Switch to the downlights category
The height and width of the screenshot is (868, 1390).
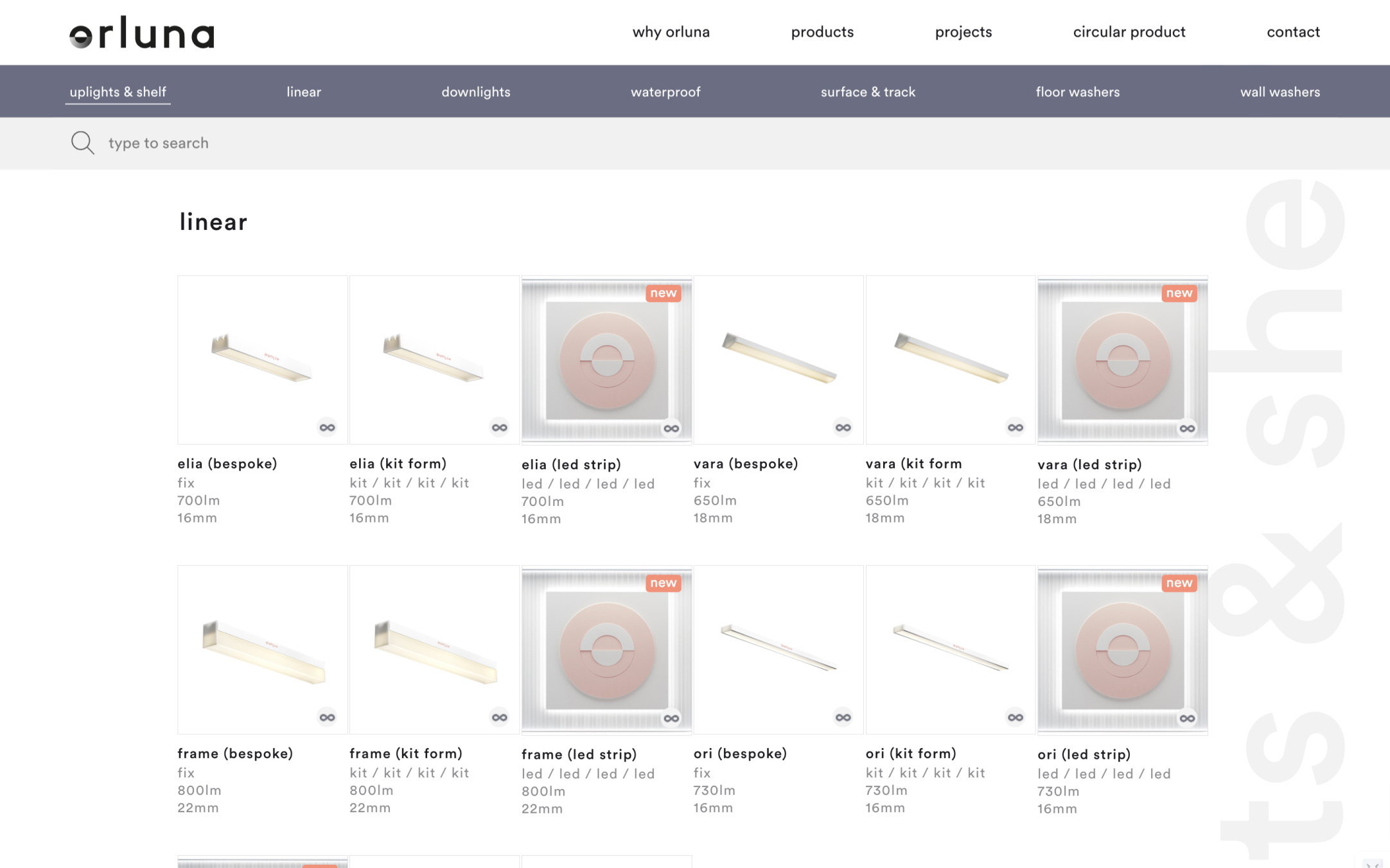coord(475,92)
